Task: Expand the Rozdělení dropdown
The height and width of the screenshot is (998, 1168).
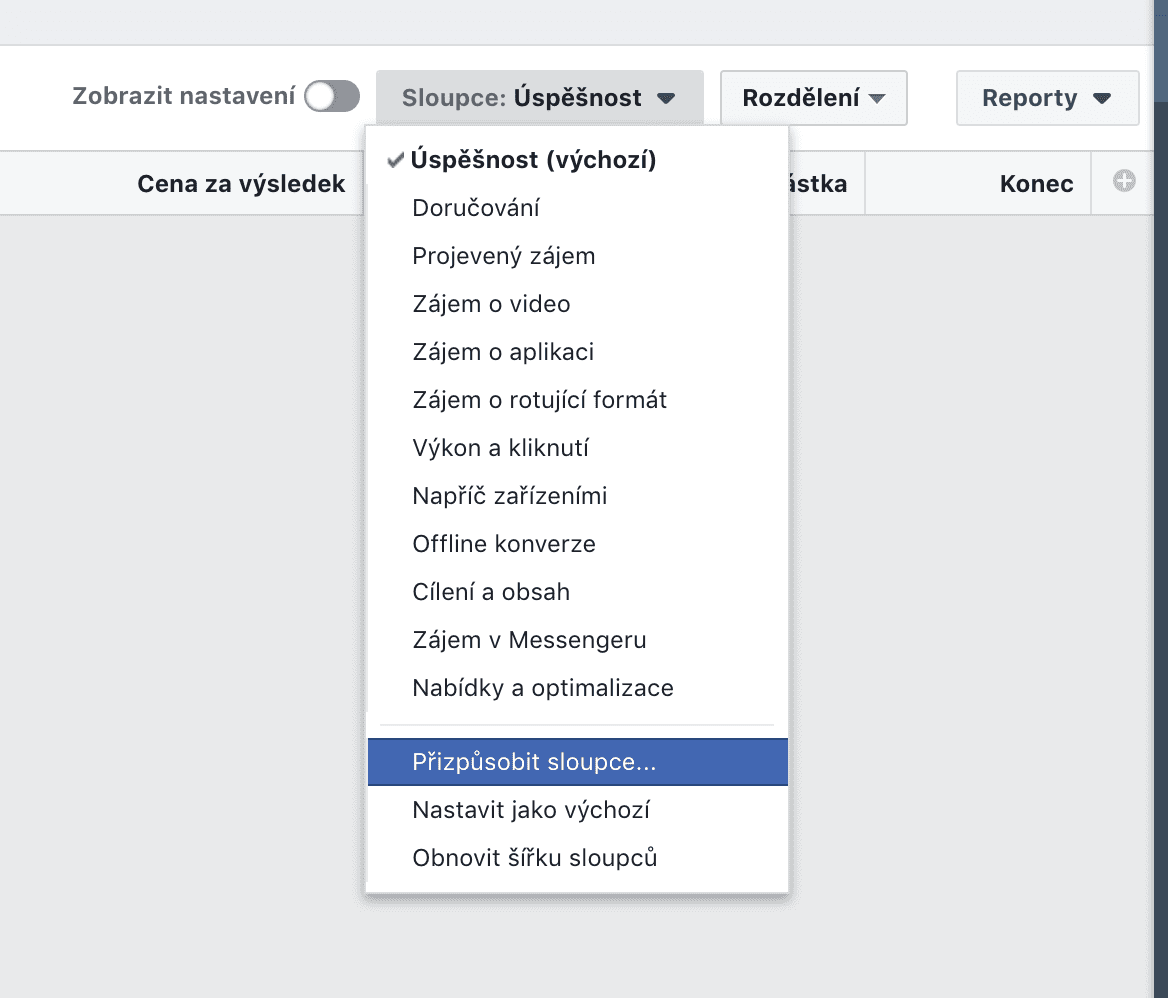Action: [x=813, y=98]
